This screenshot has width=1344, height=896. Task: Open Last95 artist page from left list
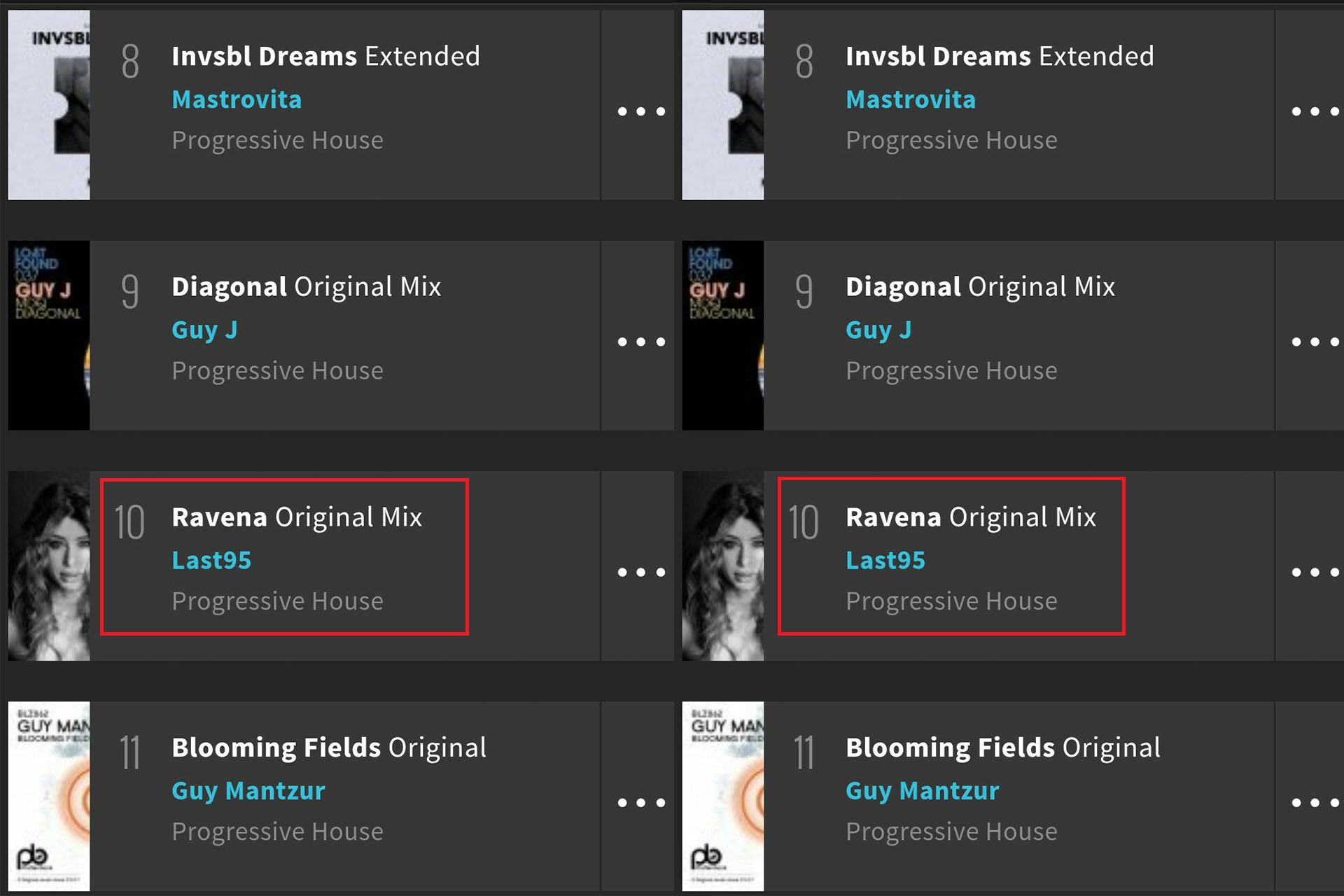pos(211,560)
